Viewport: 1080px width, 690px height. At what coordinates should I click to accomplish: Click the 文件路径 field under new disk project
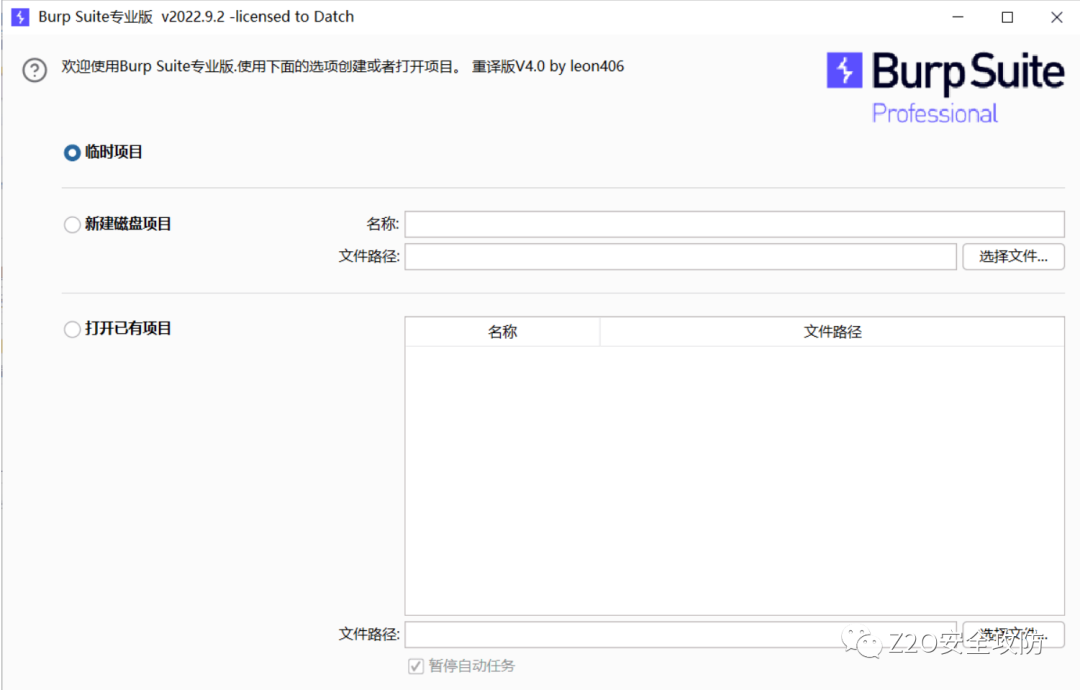click(681, 257)
